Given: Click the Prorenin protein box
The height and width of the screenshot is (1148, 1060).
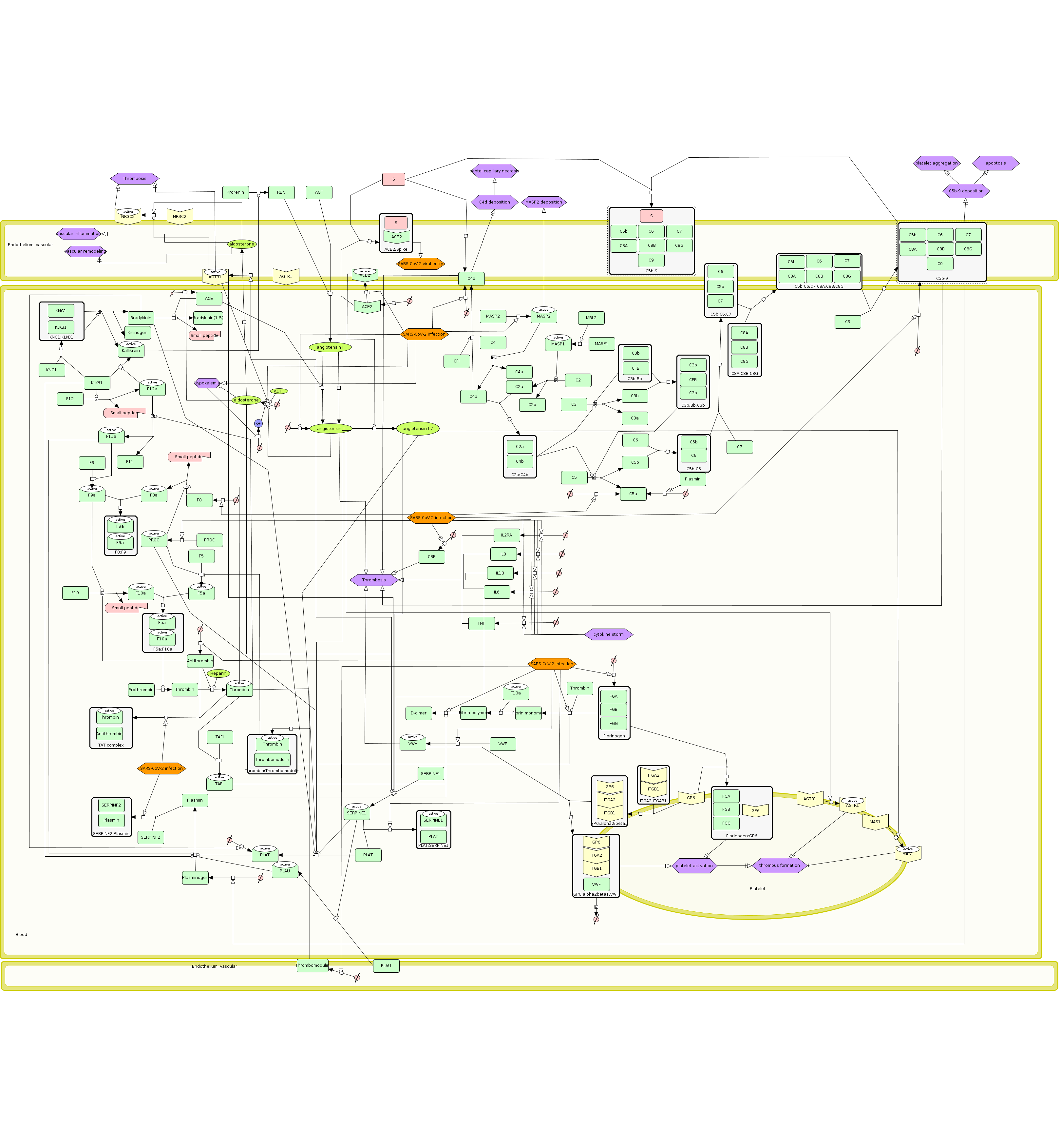Looking at the screenshot, I should point(235,192).
